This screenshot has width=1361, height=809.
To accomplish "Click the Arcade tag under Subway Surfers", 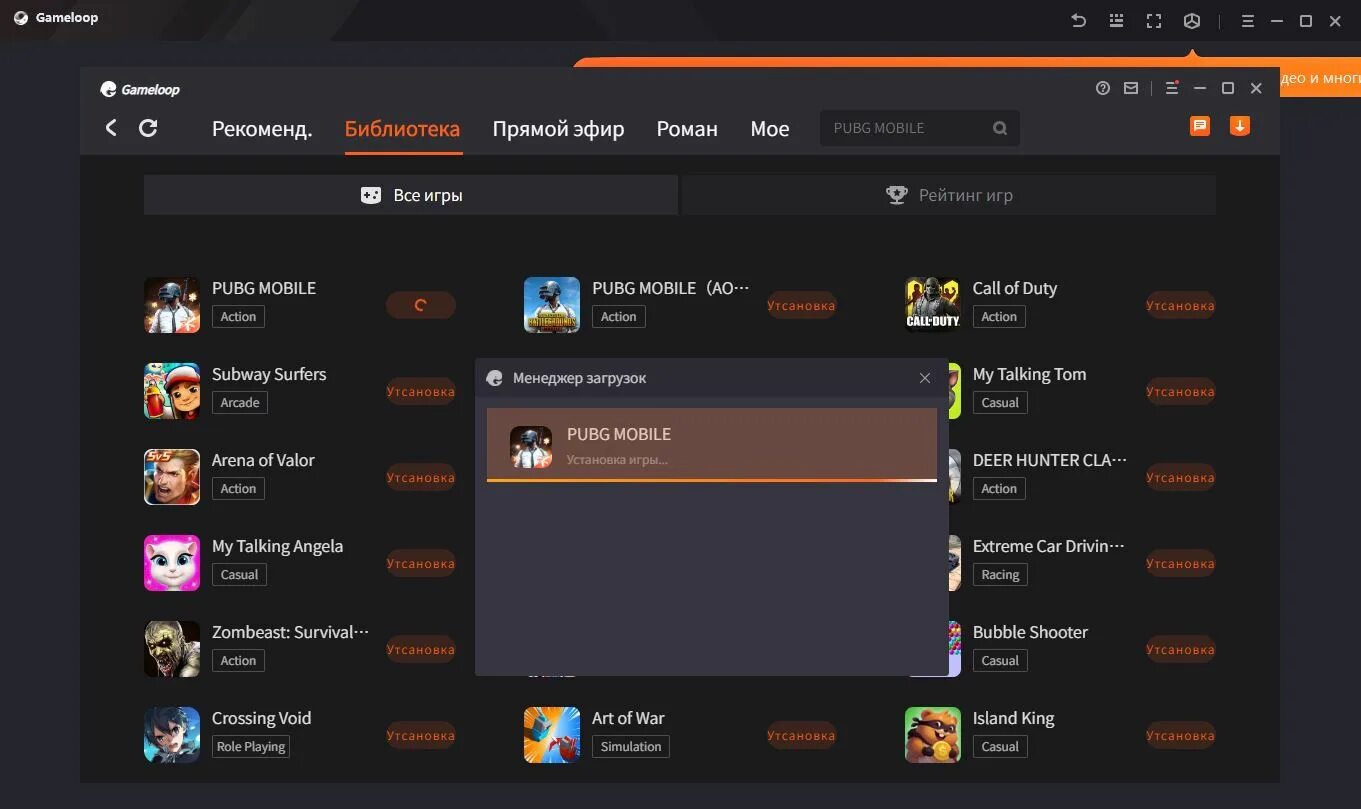I will point(240,403).
